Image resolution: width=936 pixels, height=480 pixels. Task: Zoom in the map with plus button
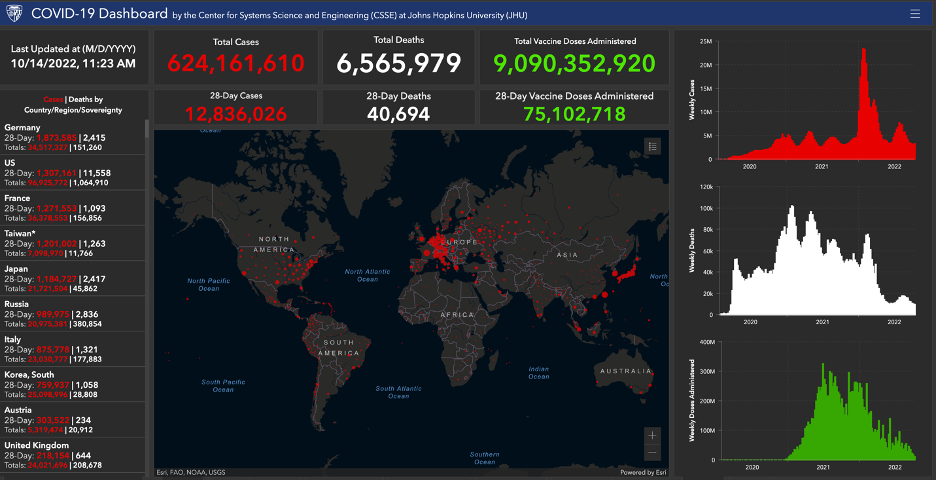coord(652,435)
